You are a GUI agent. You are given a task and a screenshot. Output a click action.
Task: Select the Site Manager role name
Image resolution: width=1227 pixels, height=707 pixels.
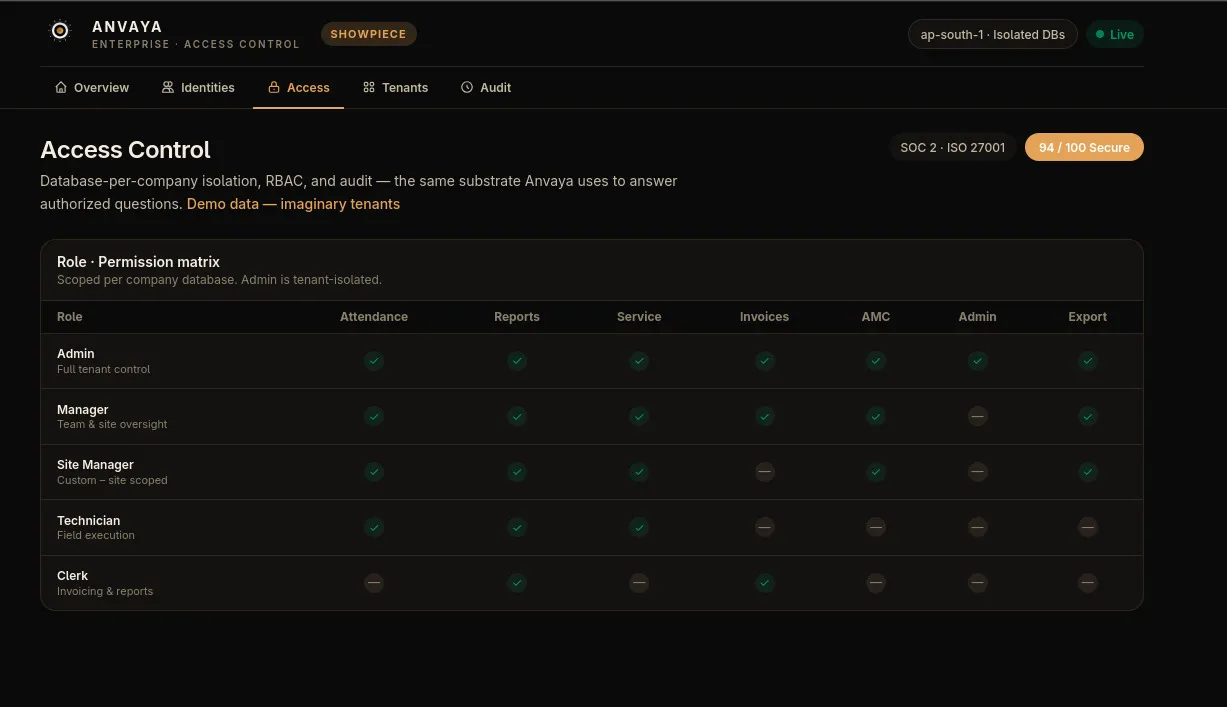point(95,465)
